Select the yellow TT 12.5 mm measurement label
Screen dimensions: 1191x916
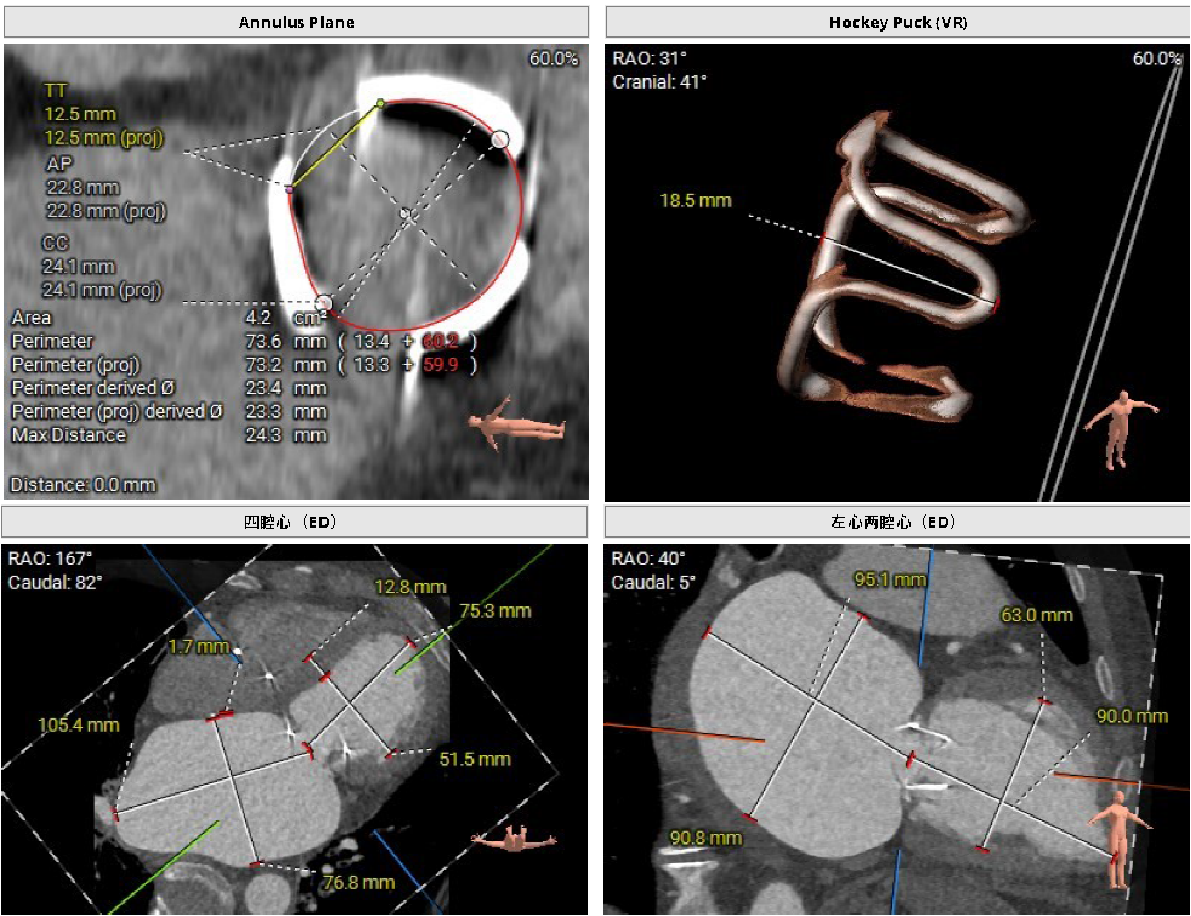click(80, 114)
